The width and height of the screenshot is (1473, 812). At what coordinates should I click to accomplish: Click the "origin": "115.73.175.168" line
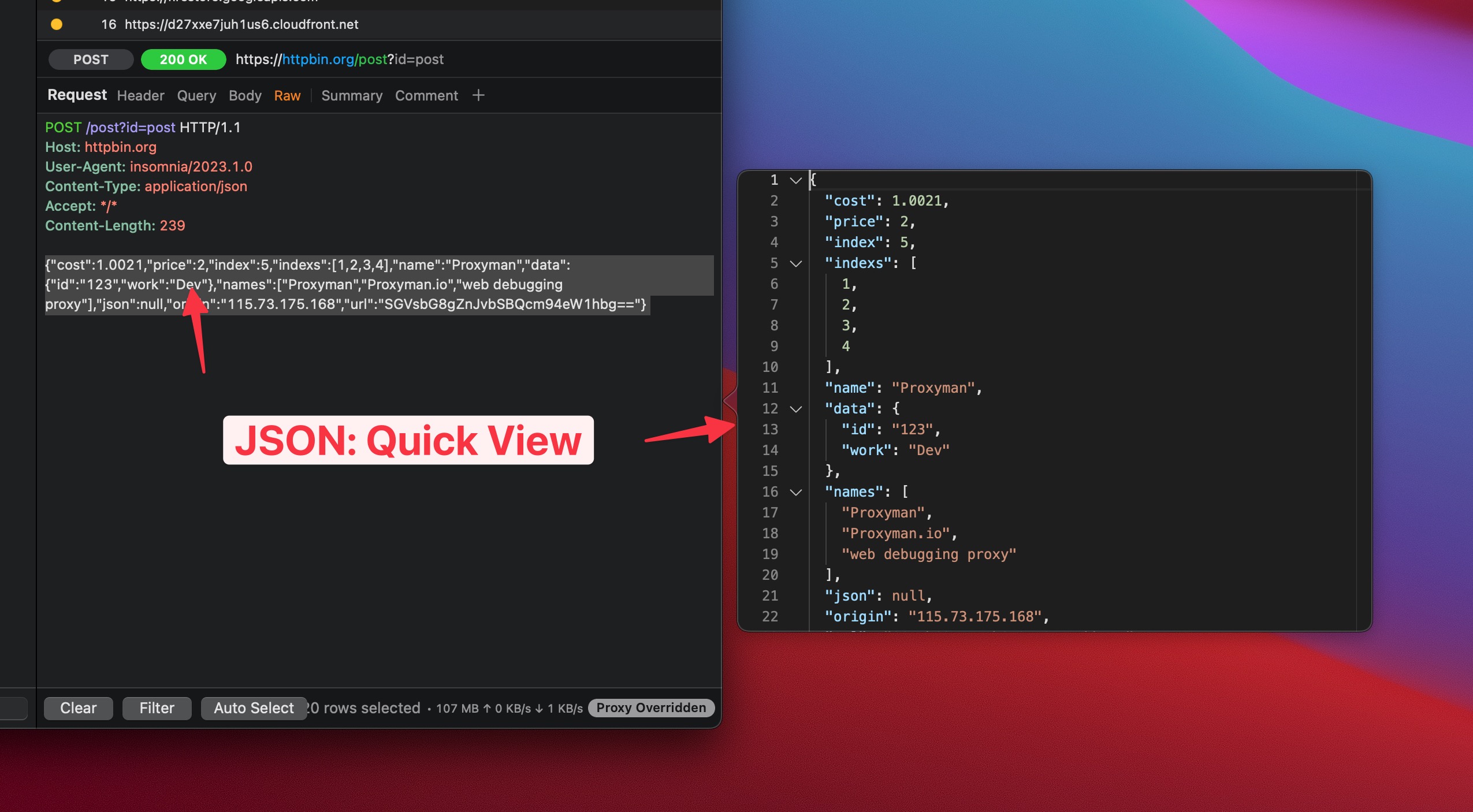pyautogui.click(x=938, y=617)
